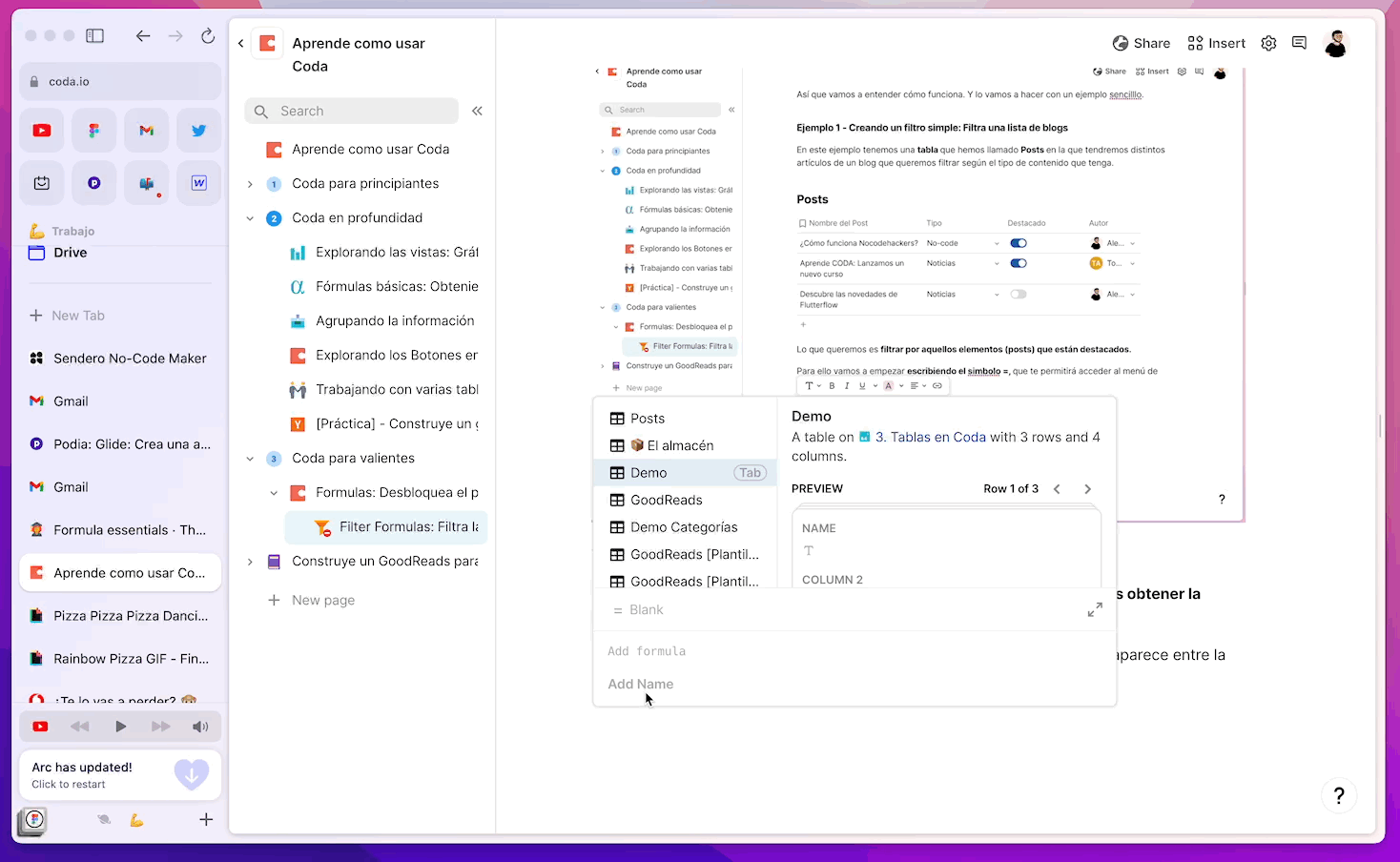Collapse the Coda en profundidad section

tap(250, 218)
